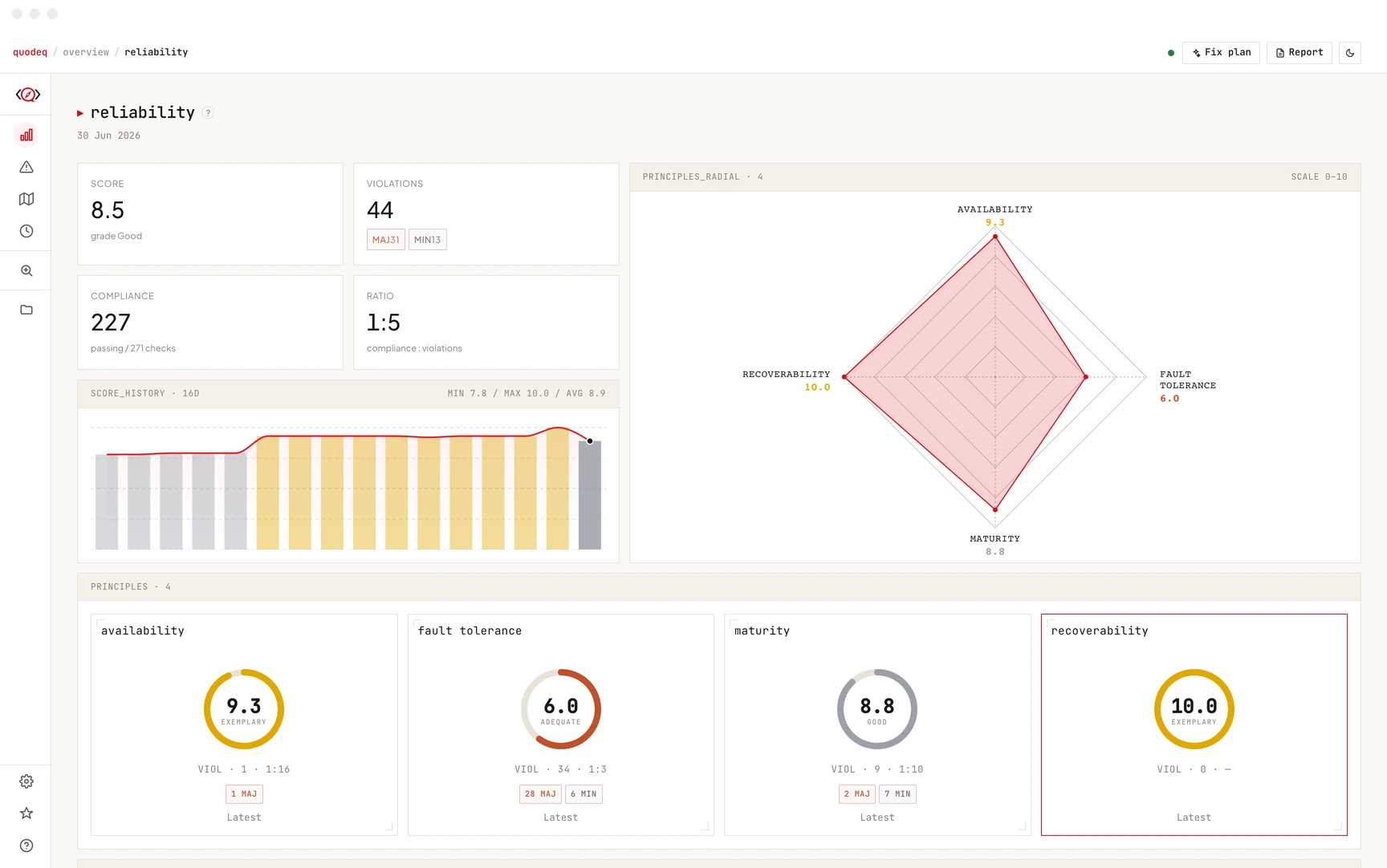Click the star favorites sidebar icon
1387x868 pixels.
pos(26,813)
